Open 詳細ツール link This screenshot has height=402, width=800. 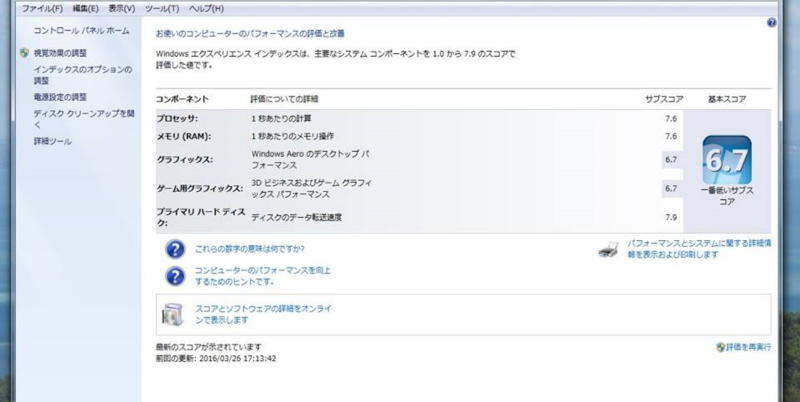(x=53, y=141)
